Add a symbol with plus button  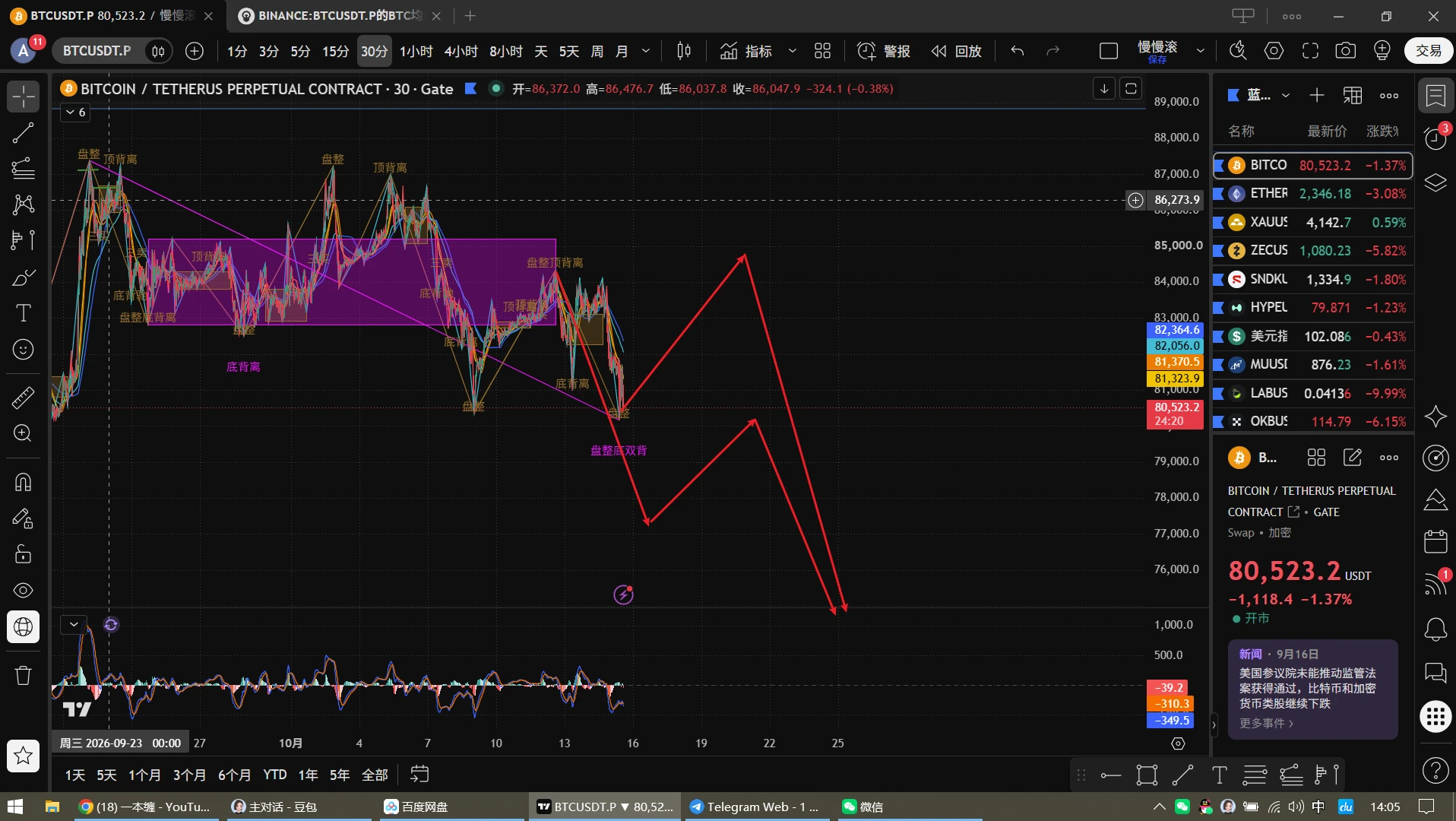pyautogui.click(x=1317, y=95)
